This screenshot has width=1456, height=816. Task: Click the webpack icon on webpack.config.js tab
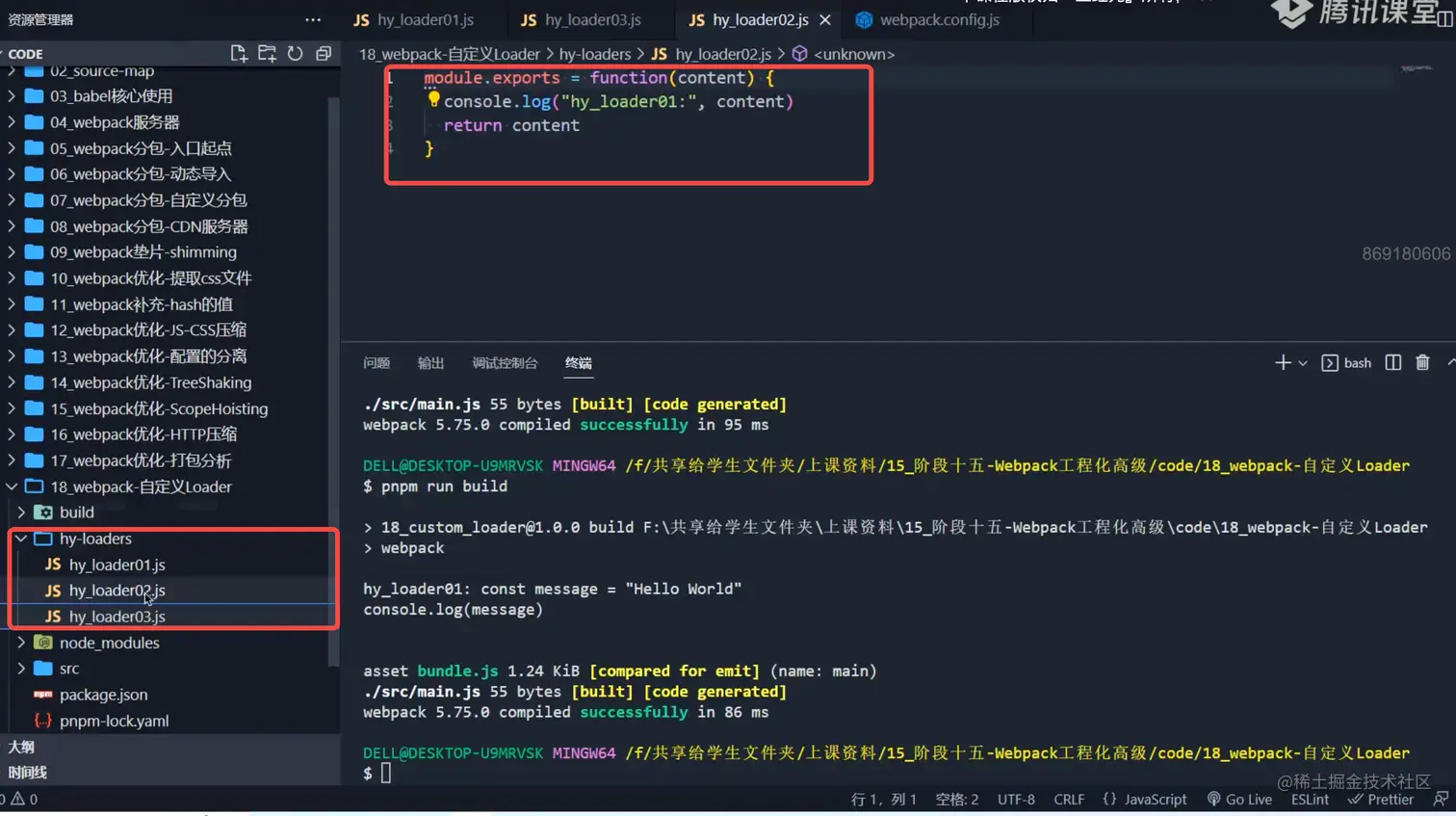(864, 19)
